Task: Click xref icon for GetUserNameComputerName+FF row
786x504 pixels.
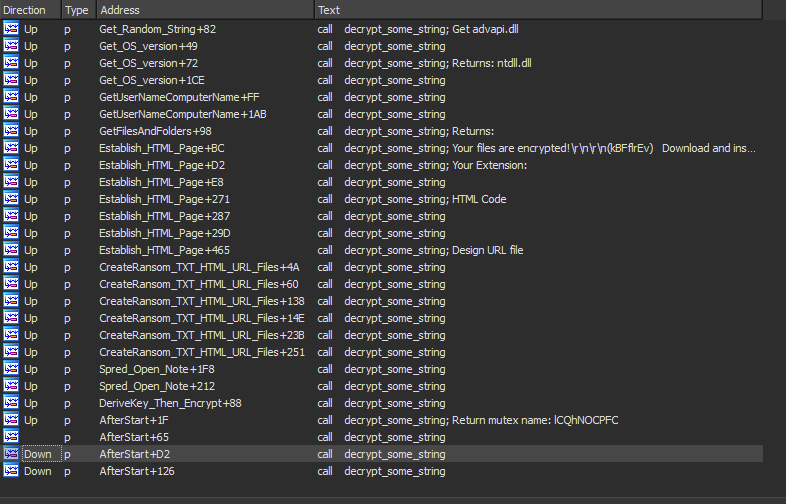Action: tap(11, 97)
